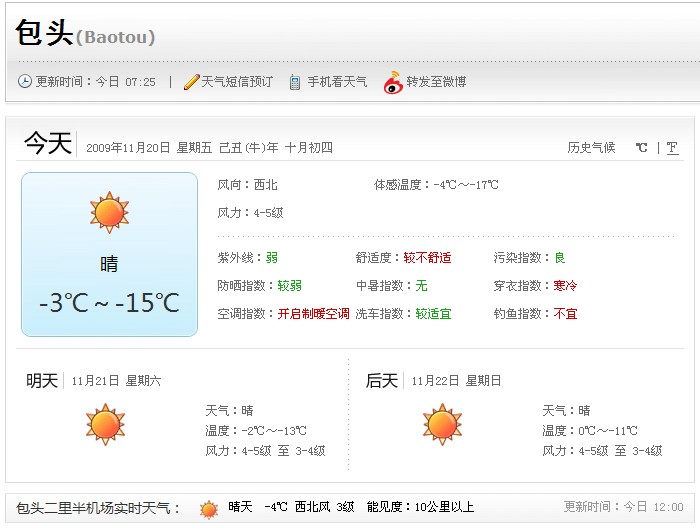Click the 今天 heading
Screen dimensions: 700x531
48,143
